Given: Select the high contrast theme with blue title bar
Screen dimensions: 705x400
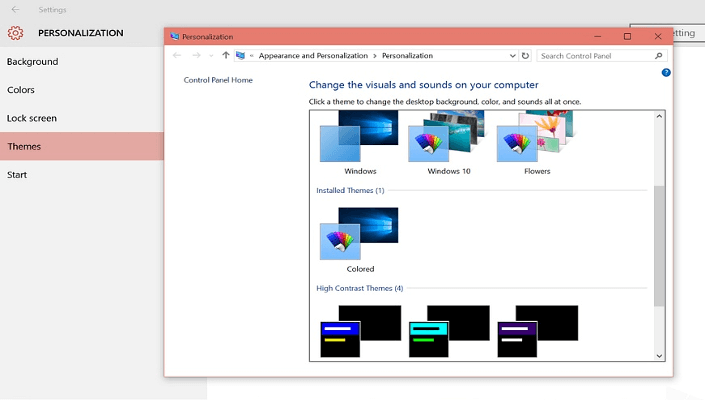Looking at the screenshot, I should [360, 332].
